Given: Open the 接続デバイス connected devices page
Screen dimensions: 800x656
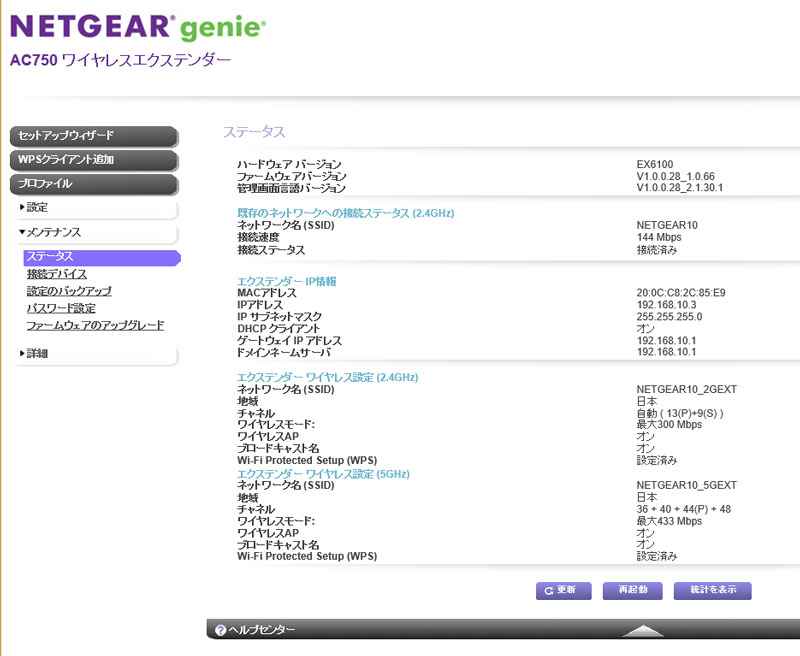Looking at the screenshot, I should 57,274.
